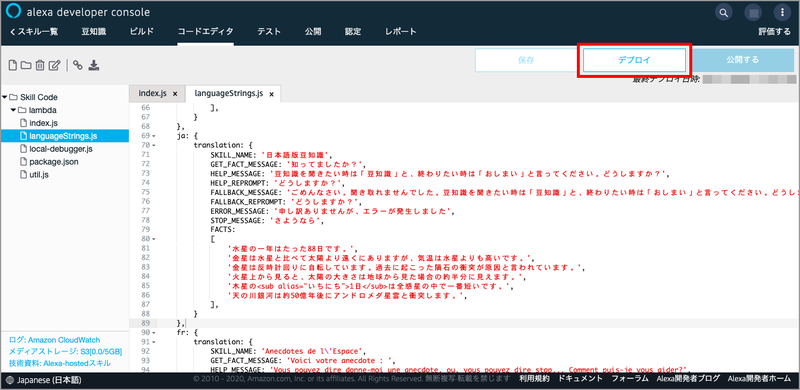Open index.js in the file tree

(44, 123)
